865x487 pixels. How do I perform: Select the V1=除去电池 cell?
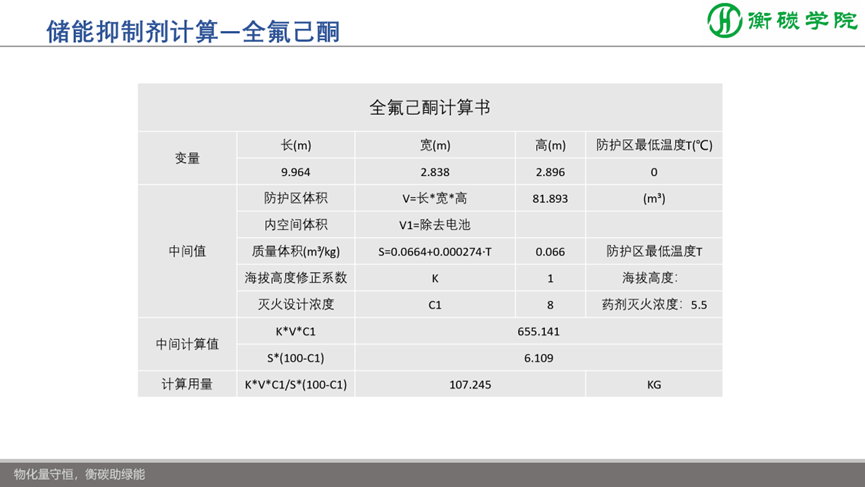click(435, 225)
